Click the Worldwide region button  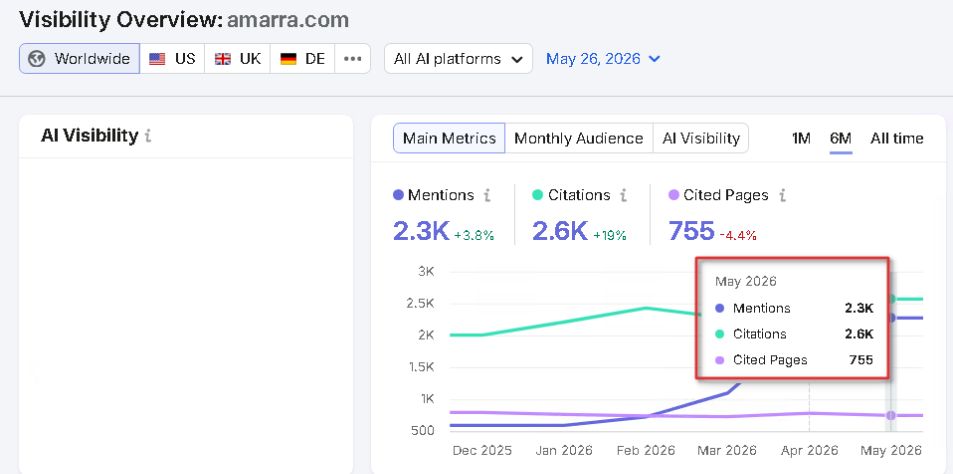coord(80,59)
